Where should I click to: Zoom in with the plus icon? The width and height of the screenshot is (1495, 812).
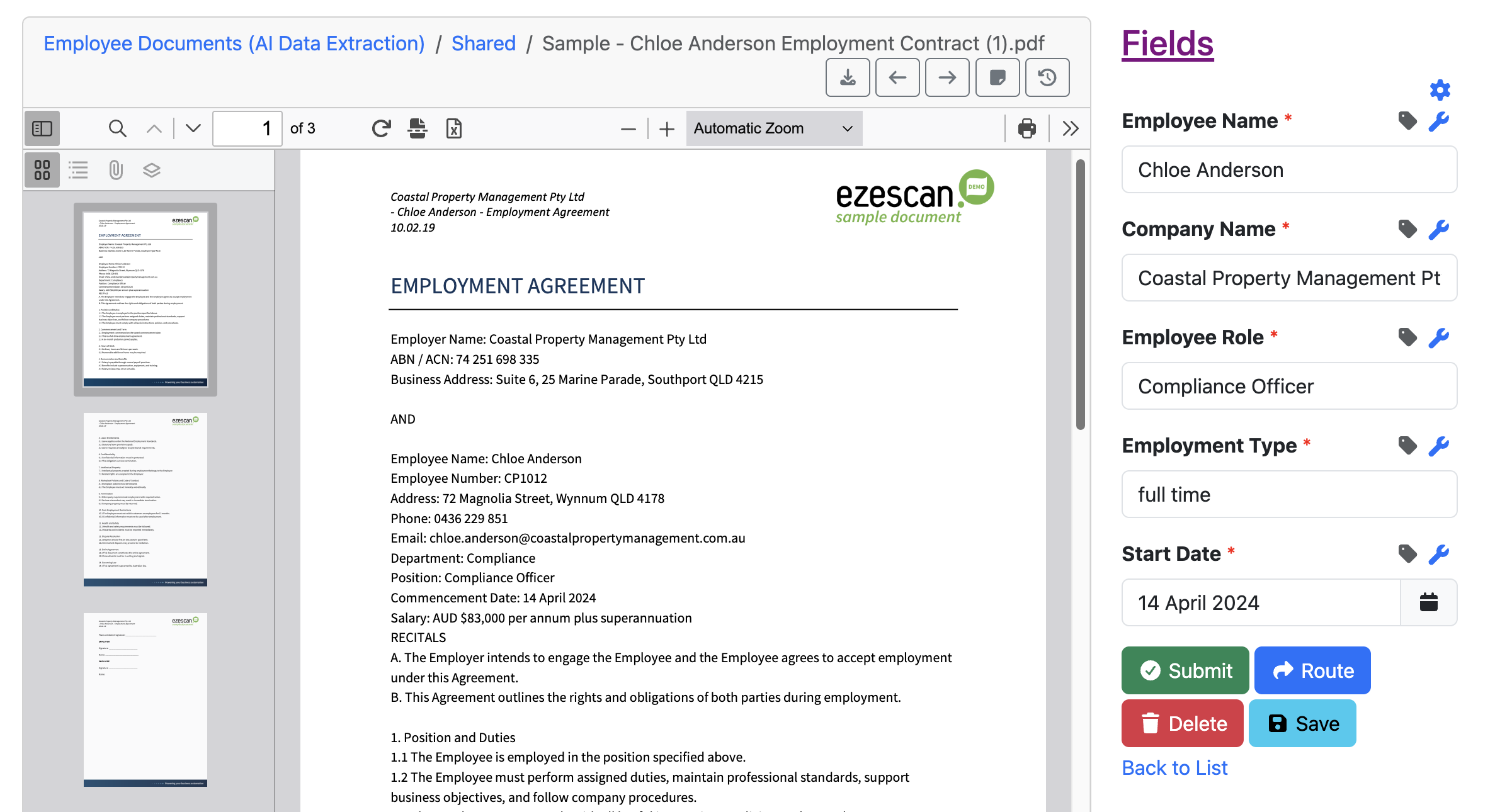667,129
